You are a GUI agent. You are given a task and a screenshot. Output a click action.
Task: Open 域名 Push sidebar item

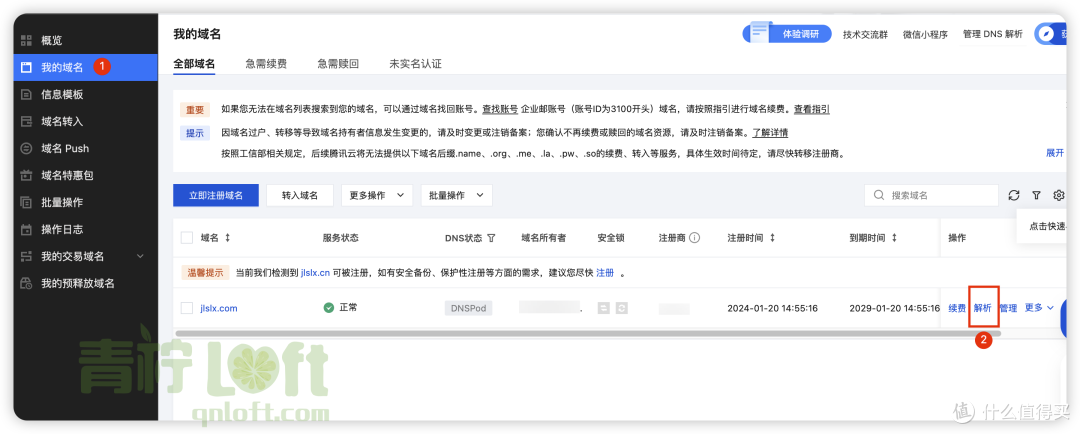[x=65, y=148]
